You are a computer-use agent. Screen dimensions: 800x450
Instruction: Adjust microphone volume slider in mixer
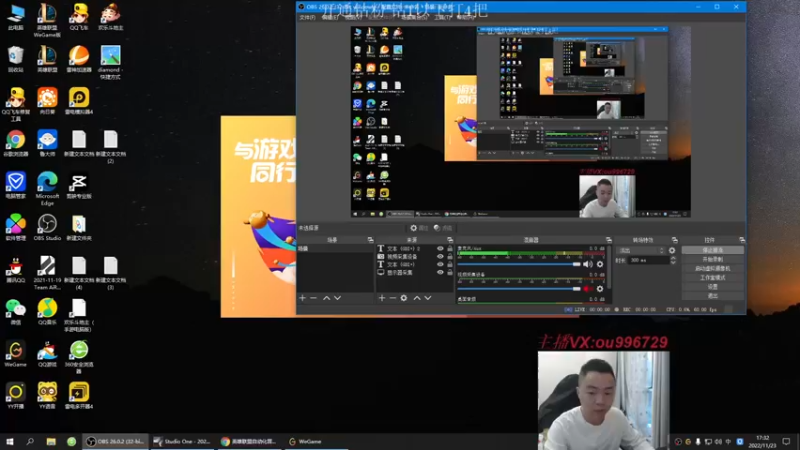tap(519, 264)
